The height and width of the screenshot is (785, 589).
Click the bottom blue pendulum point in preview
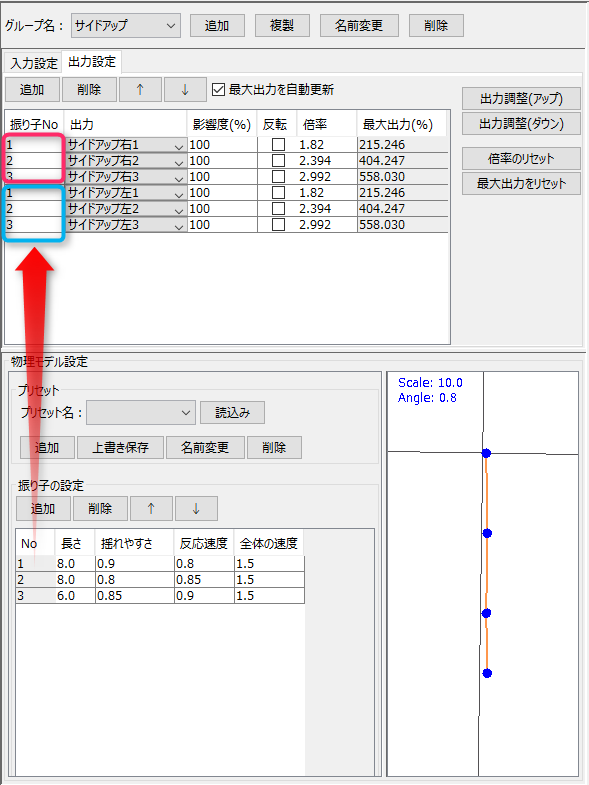coord(487,673)
